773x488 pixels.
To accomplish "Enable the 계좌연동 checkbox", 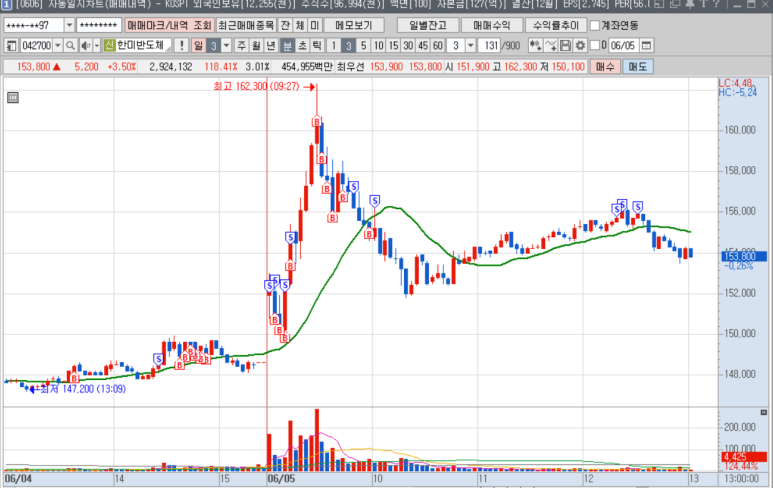I will tap(595, 25).
